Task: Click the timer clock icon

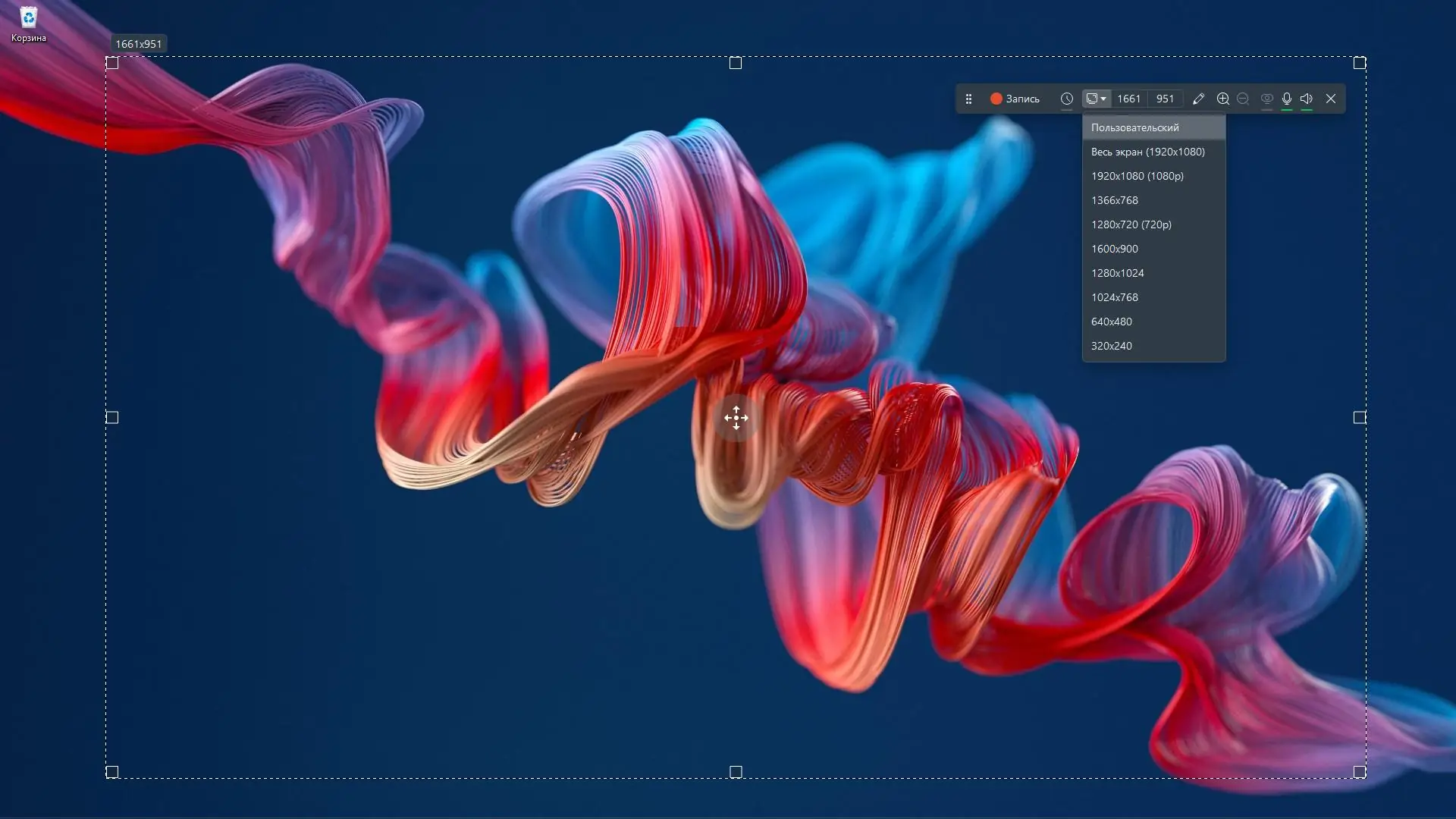Action: coord(1066,99)
